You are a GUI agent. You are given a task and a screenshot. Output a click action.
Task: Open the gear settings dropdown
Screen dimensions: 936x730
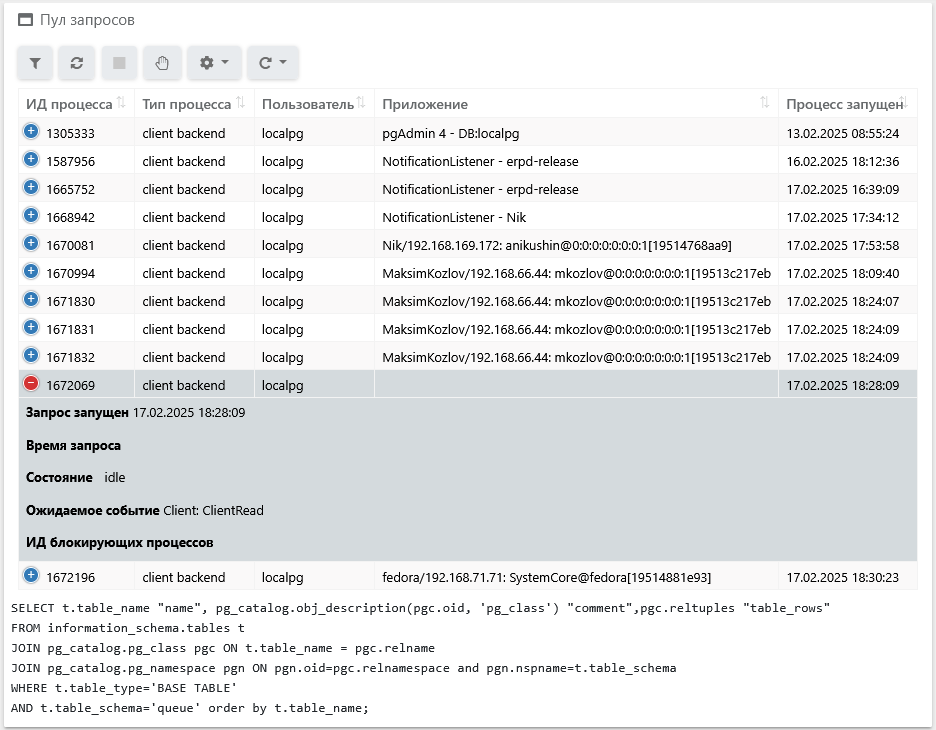tap(213, 63)
